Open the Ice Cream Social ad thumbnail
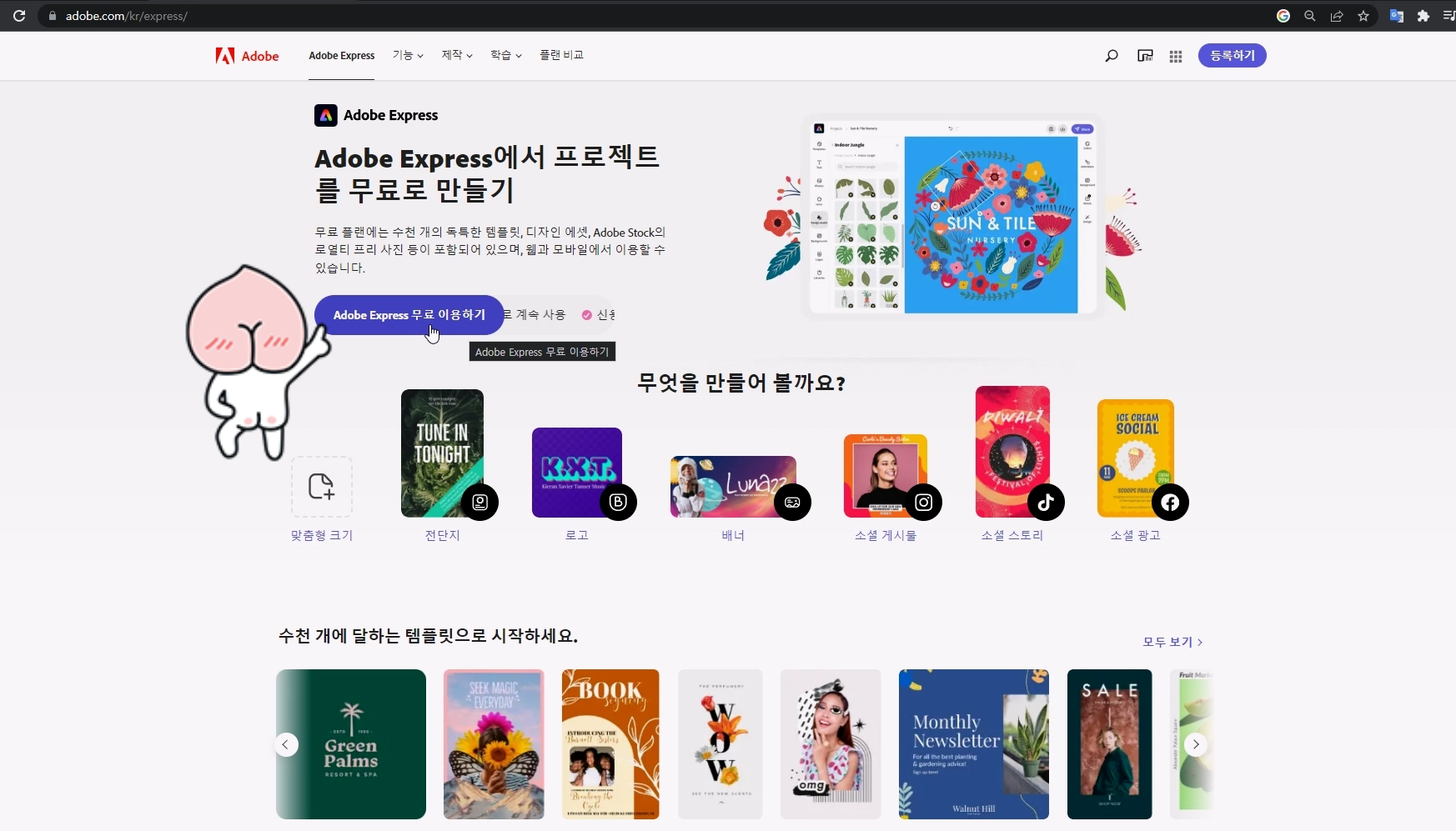Image resolution: width=1456 pixels, height=831 pixels. point(1136,458)
